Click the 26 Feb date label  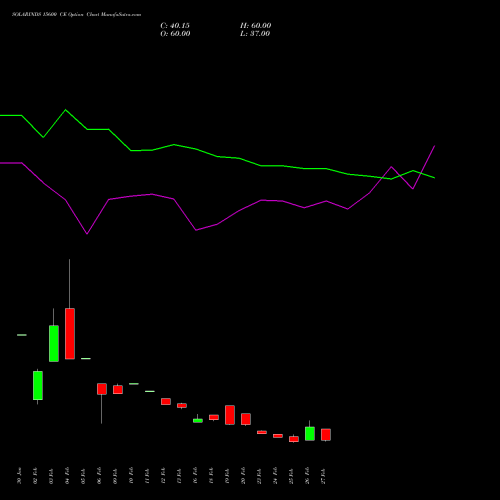click(x=307, y=476)
